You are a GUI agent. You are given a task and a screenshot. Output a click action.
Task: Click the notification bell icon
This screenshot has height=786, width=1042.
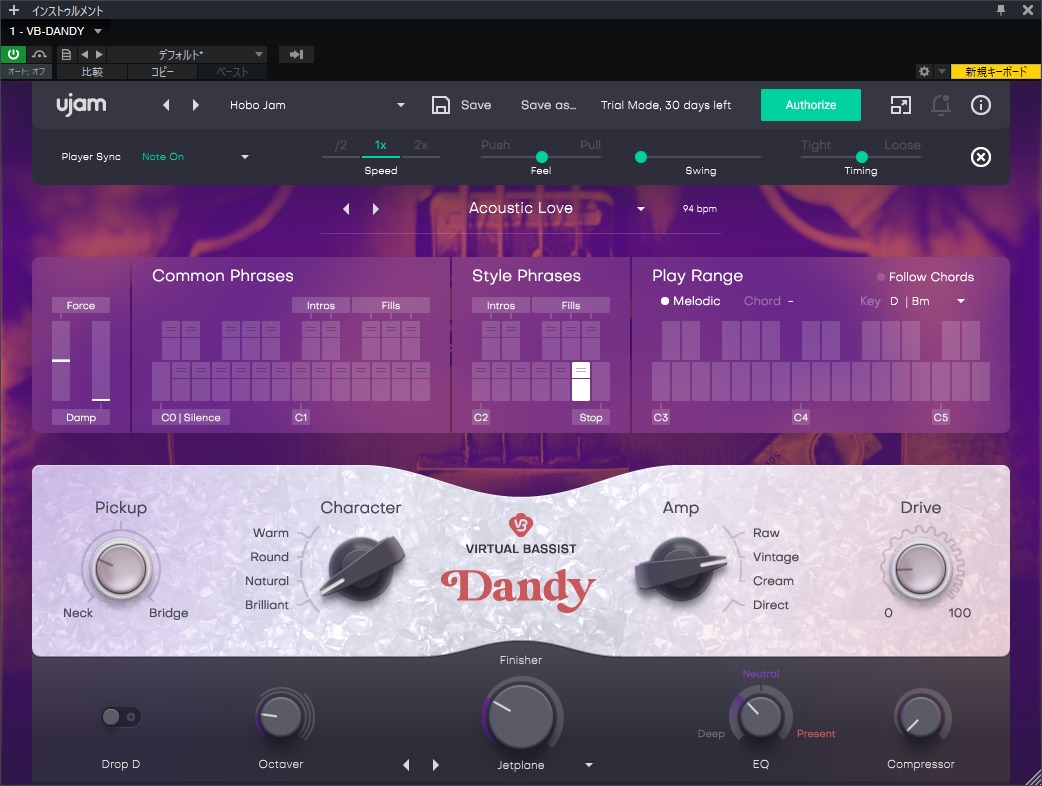[940, 105]
